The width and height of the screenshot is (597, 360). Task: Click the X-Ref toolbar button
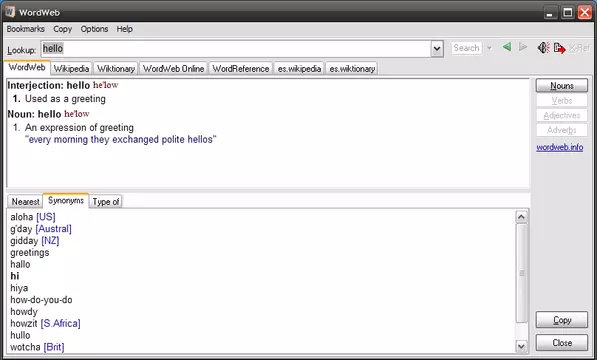pos(579,48)
